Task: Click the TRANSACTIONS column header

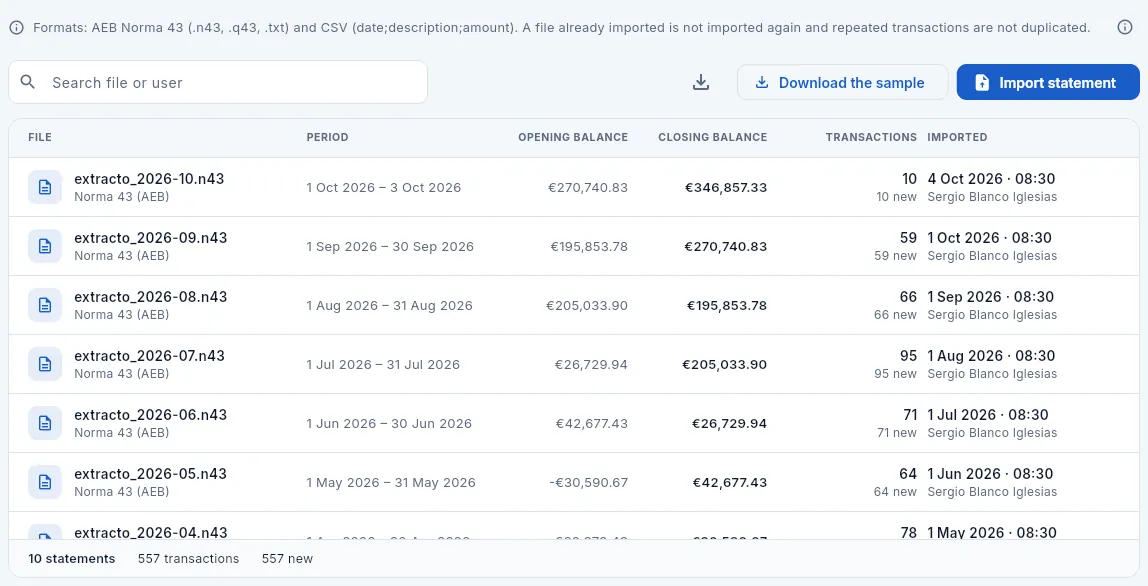Action: (x=871, y=137)
